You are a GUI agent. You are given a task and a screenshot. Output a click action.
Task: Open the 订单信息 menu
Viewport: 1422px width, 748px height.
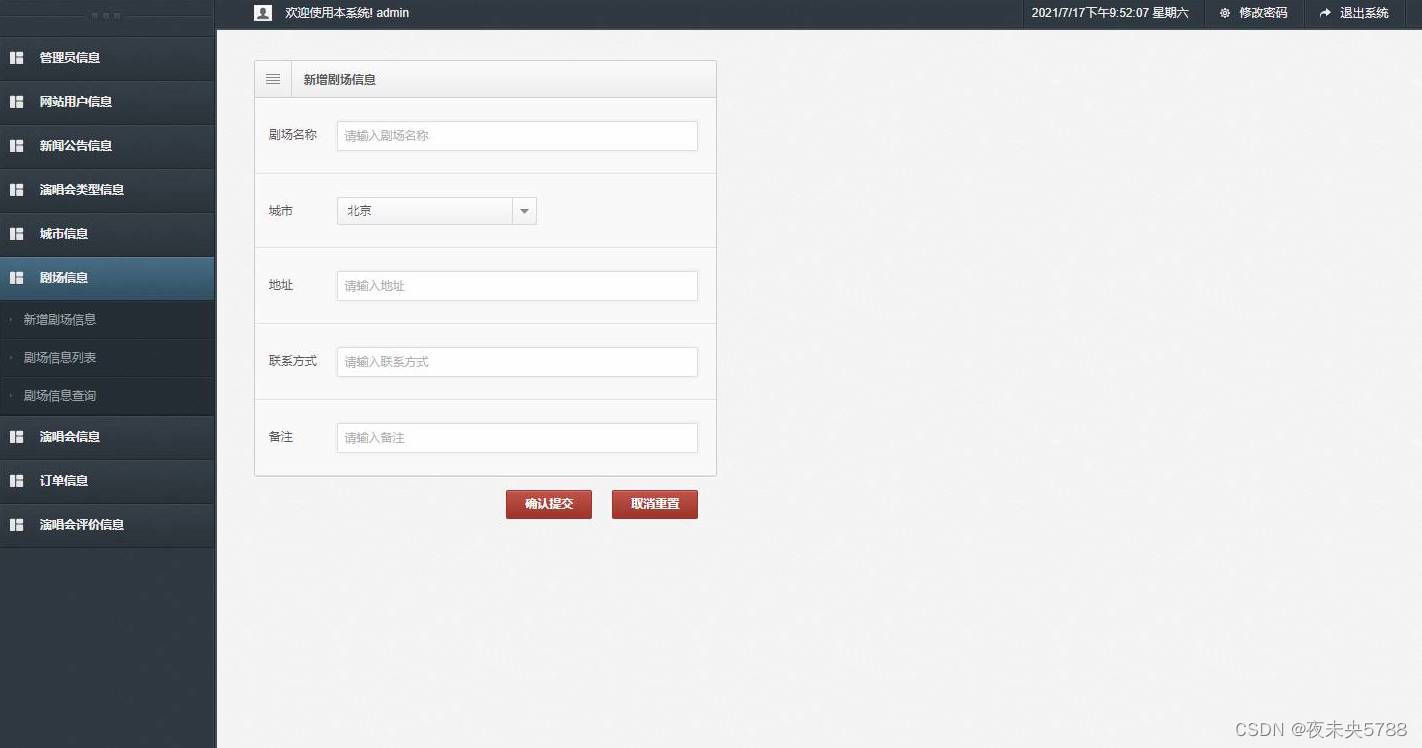coord(107,481)
